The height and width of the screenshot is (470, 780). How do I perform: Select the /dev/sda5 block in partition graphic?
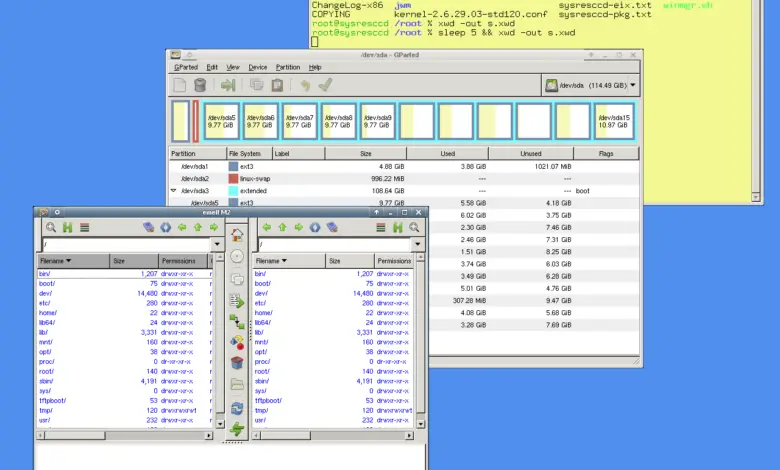point(221,121)
